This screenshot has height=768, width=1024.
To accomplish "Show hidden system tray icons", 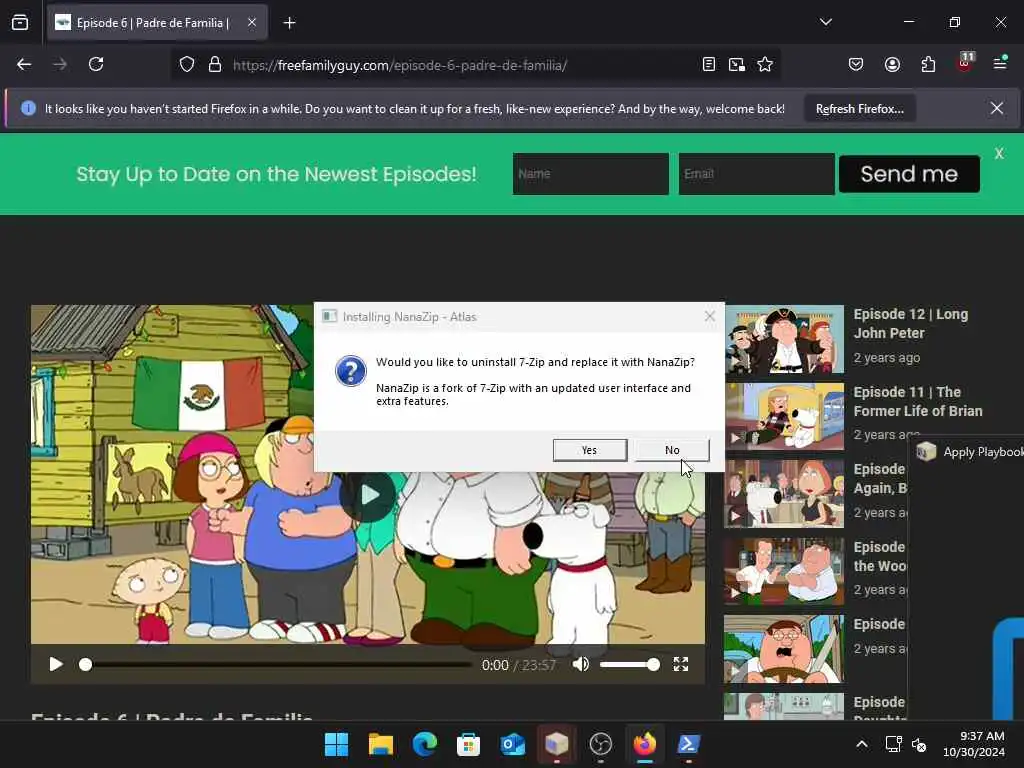I will (862, 744).
